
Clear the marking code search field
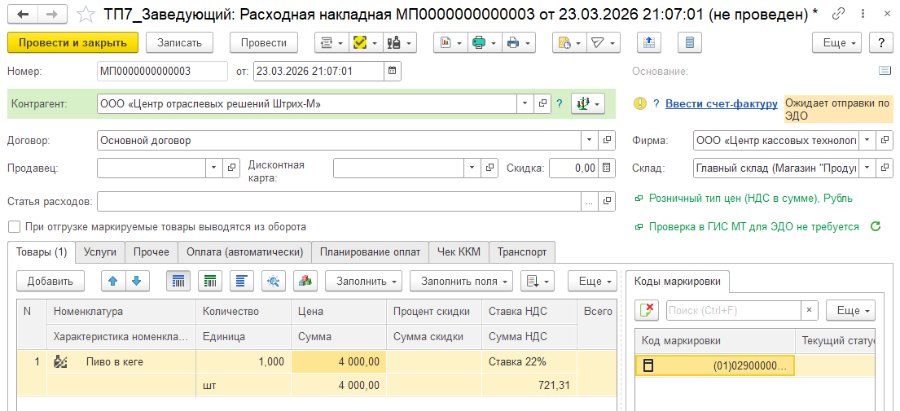point(809,311)
